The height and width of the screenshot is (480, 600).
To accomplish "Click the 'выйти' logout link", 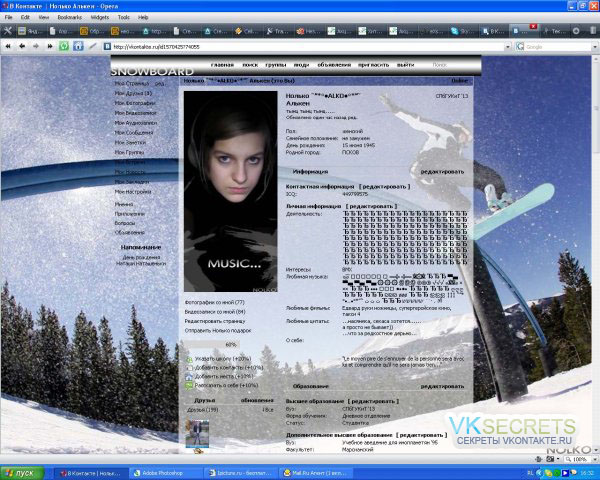I will point(405,65).
